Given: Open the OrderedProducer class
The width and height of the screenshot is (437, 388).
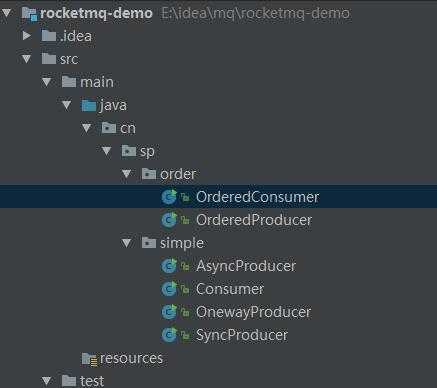Looking at the screenshot, I should [x=254, y=220].
